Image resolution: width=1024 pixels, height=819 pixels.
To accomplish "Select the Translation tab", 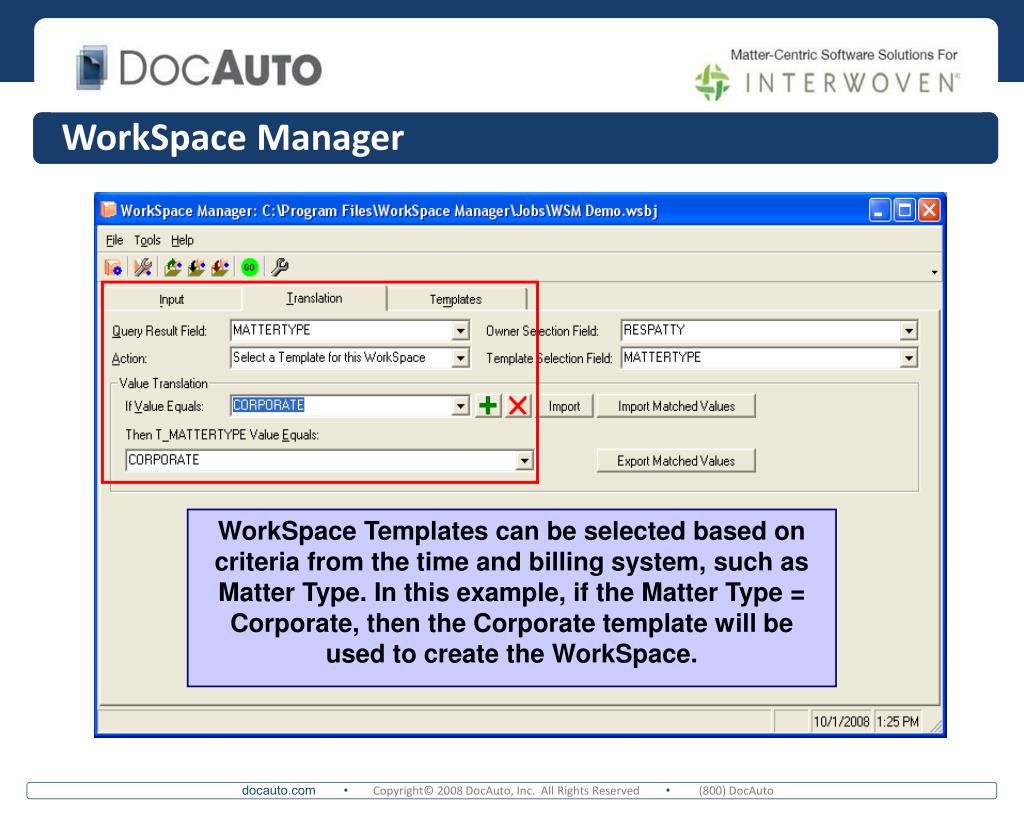I will coord(314,298).
